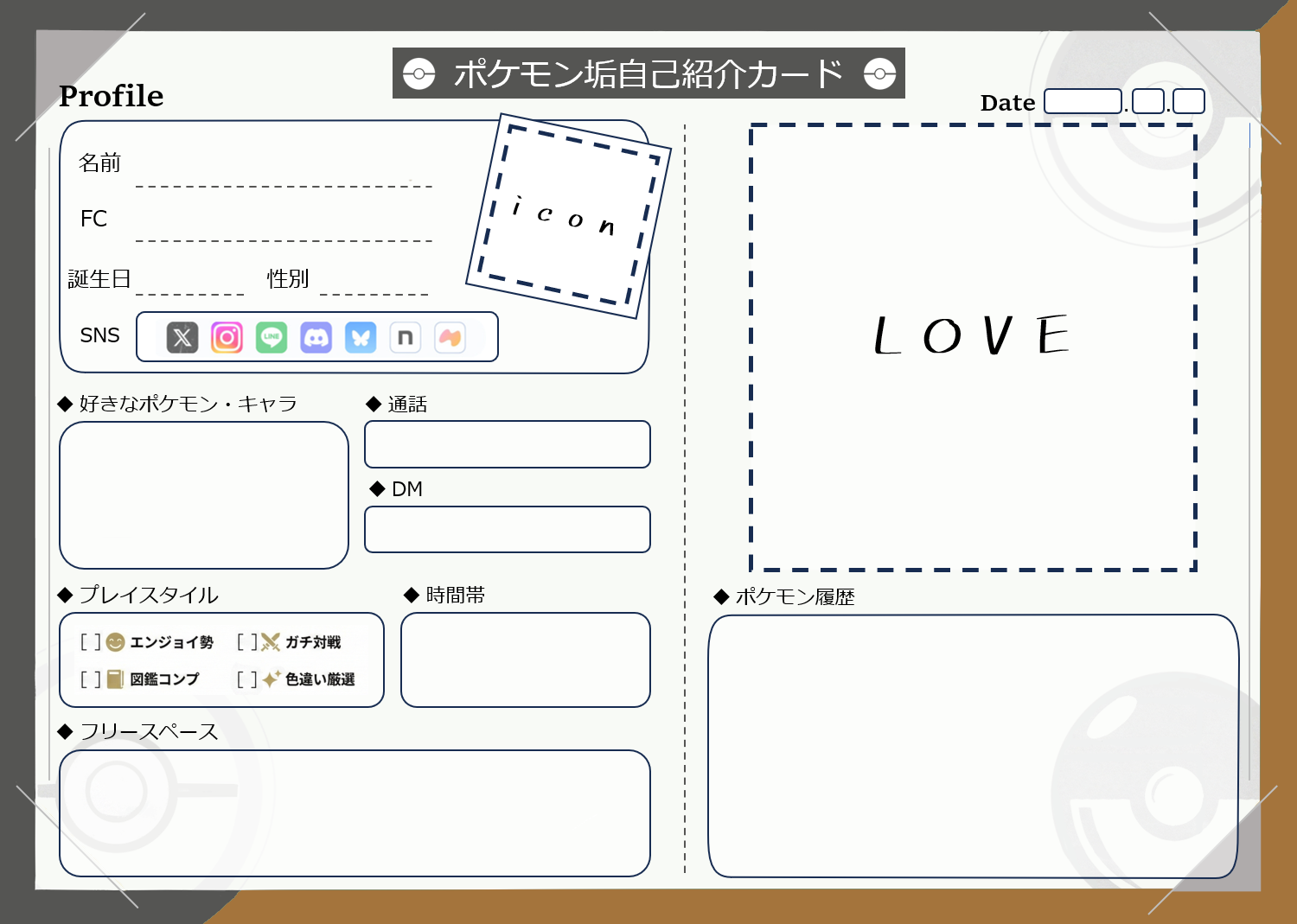Click the フリースペース free space area
This screenshot has height=924, width=1297.
(355, 812)
